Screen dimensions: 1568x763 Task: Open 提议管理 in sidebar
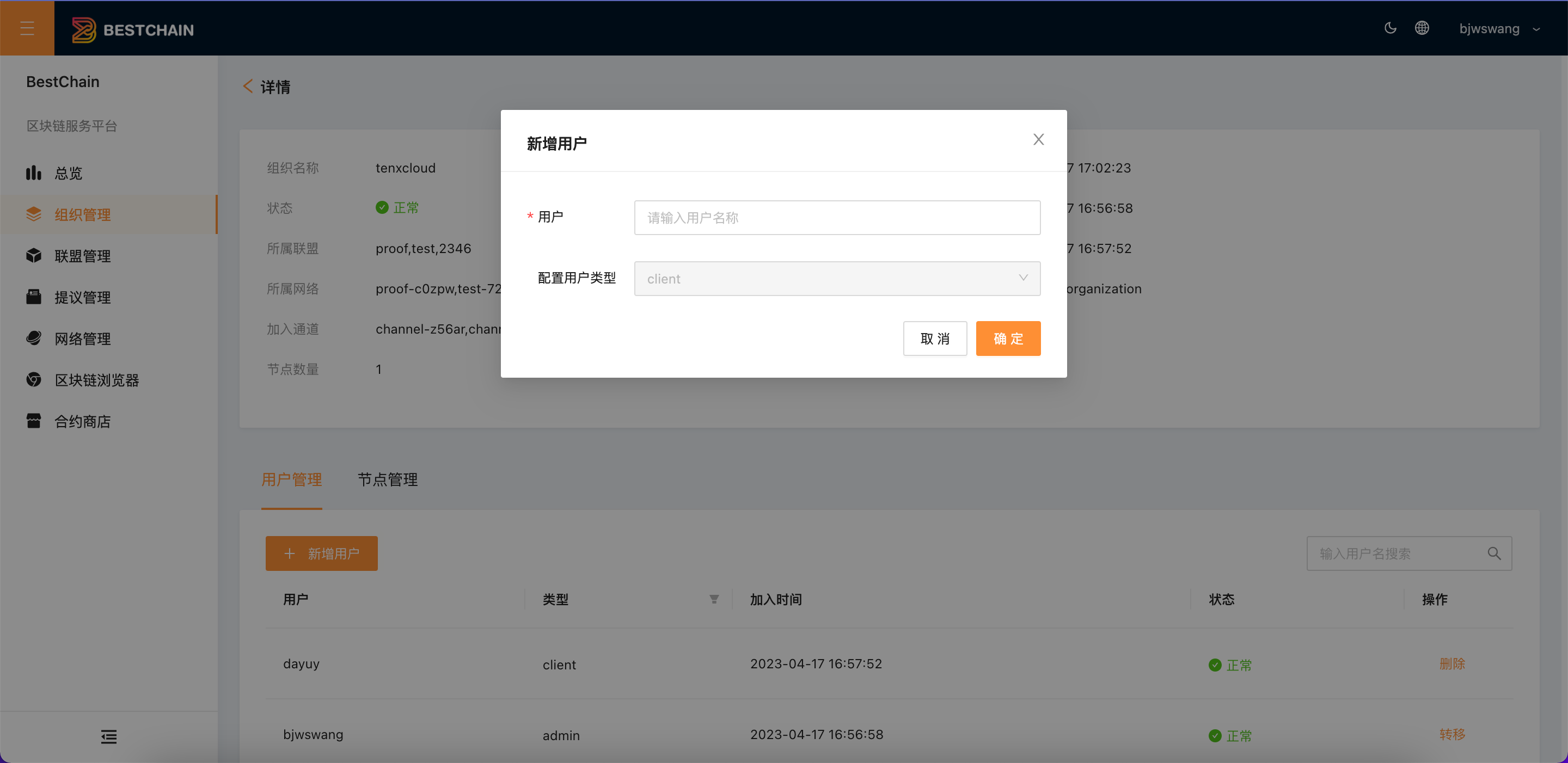109,297
